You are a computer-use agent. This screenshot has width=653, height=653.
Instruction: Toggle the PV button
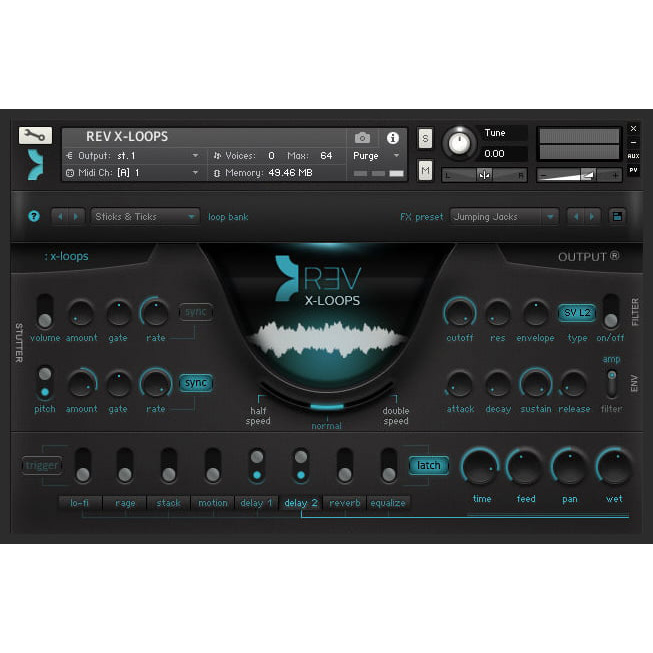click(x=633, y=170)
